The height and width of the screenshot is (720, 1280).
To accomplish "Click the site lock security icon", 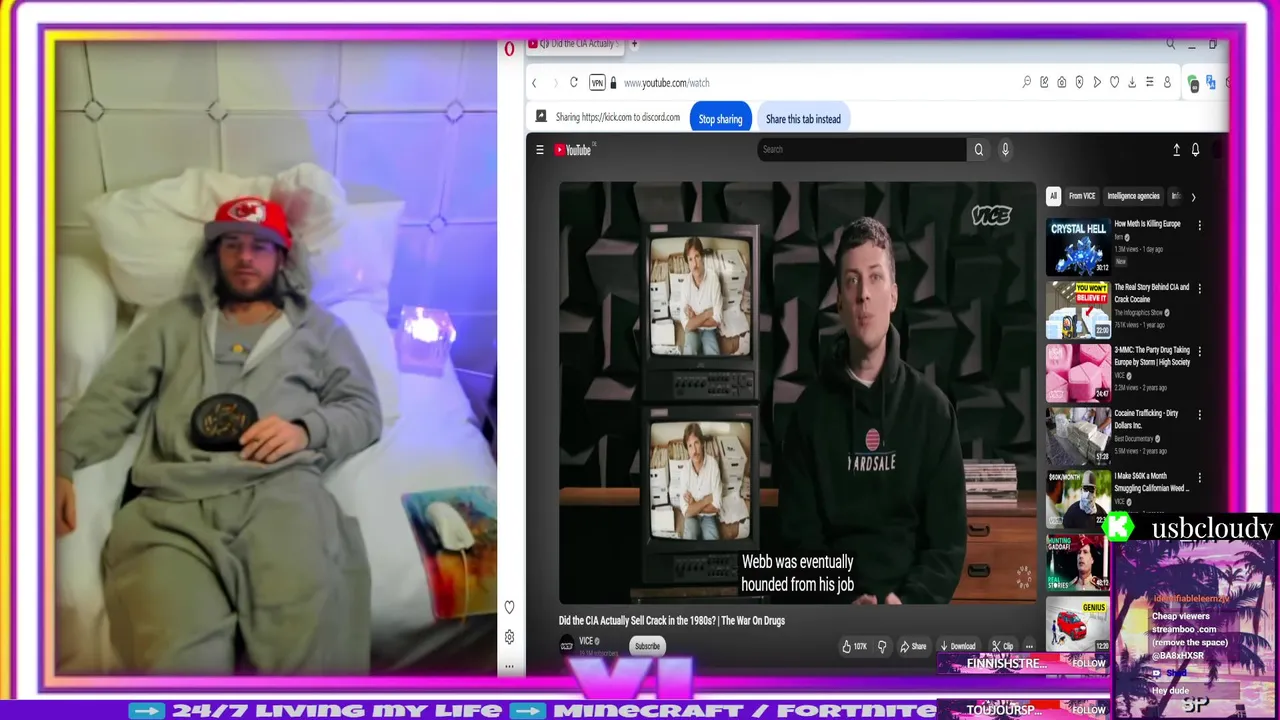I will 613,83.
